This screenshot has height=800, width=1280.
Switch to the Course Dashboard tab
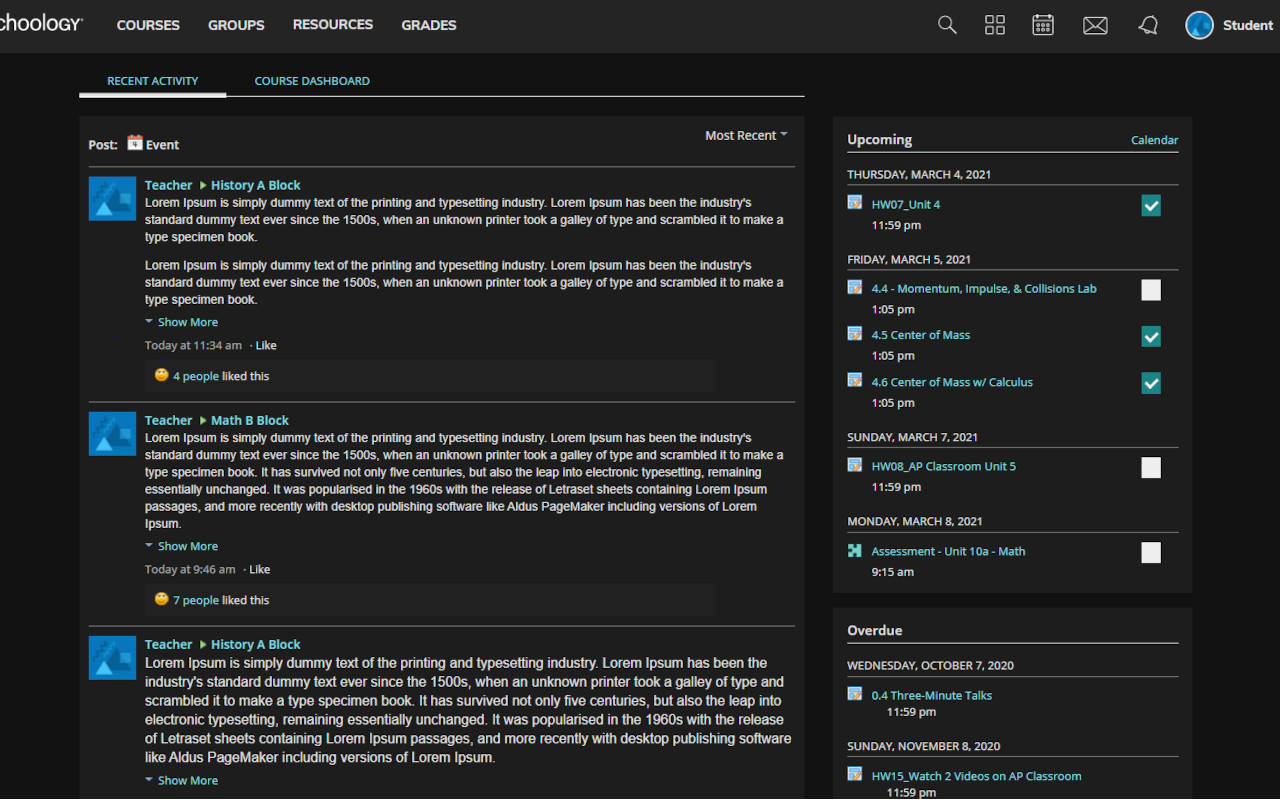pos(312,80)
